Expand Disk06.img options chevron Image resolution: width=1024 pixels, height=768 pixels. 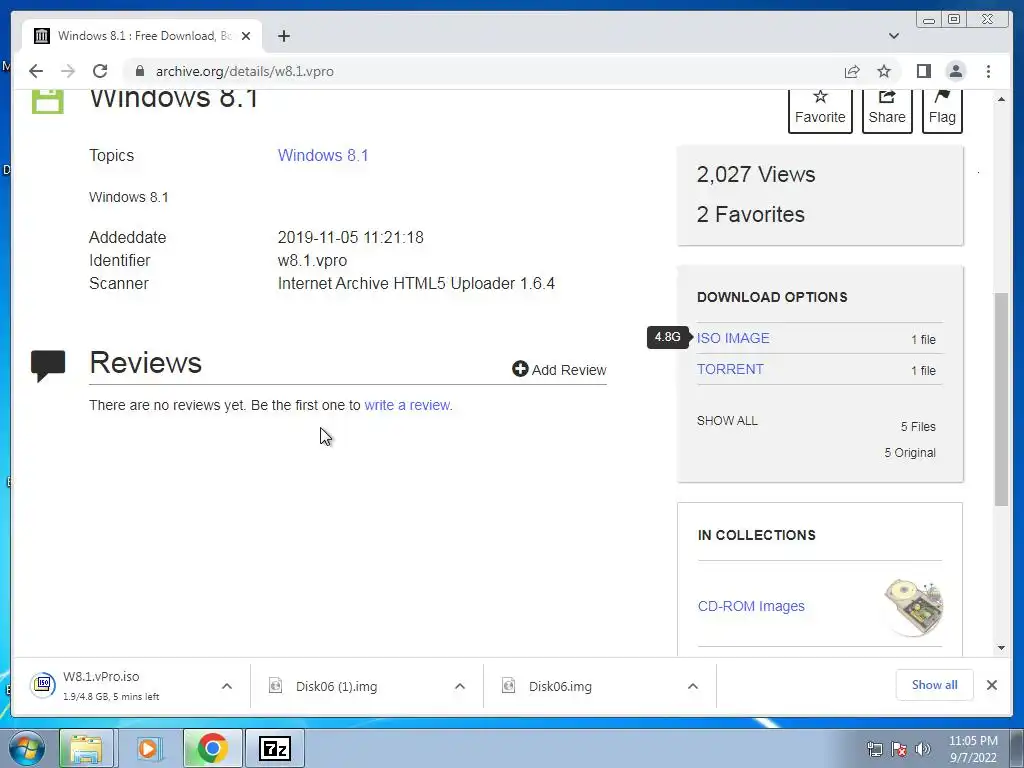(693, 686)
